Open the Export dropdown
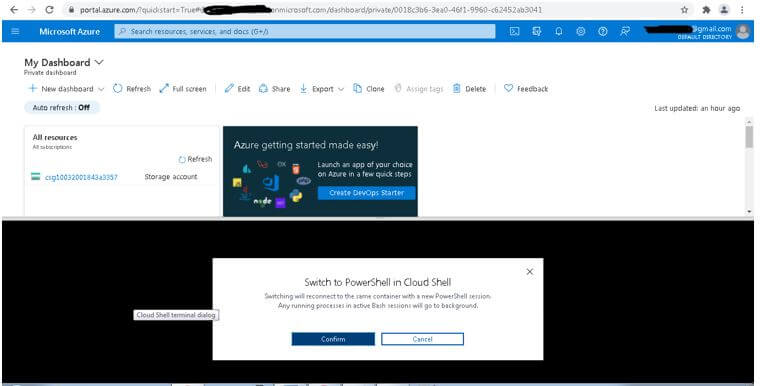Image resolution: width=760 pixels, height=386 pixels. (322, 89)
